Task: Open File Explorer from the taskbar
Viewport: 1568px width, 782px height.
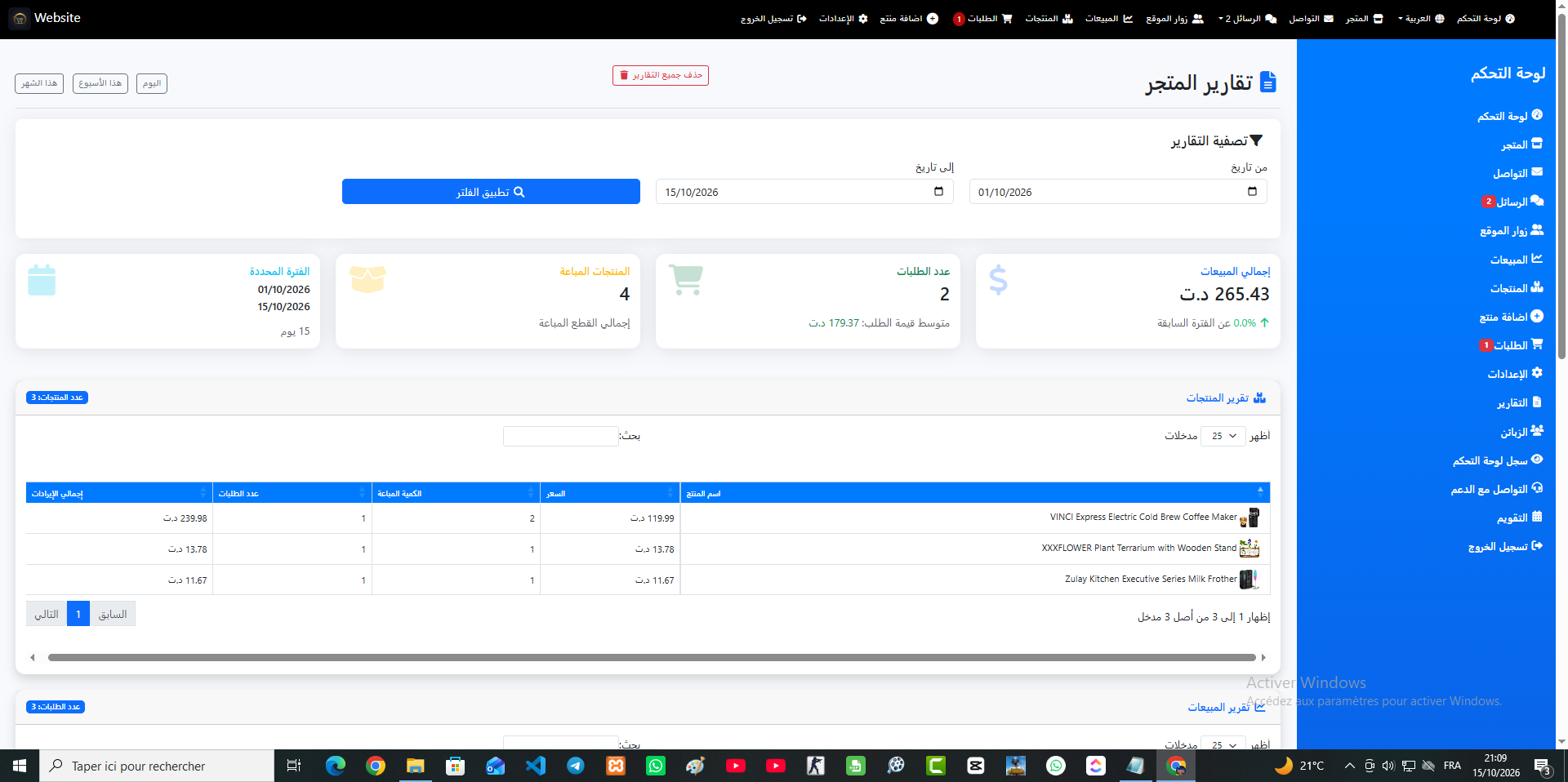Action: click(416, 766)
